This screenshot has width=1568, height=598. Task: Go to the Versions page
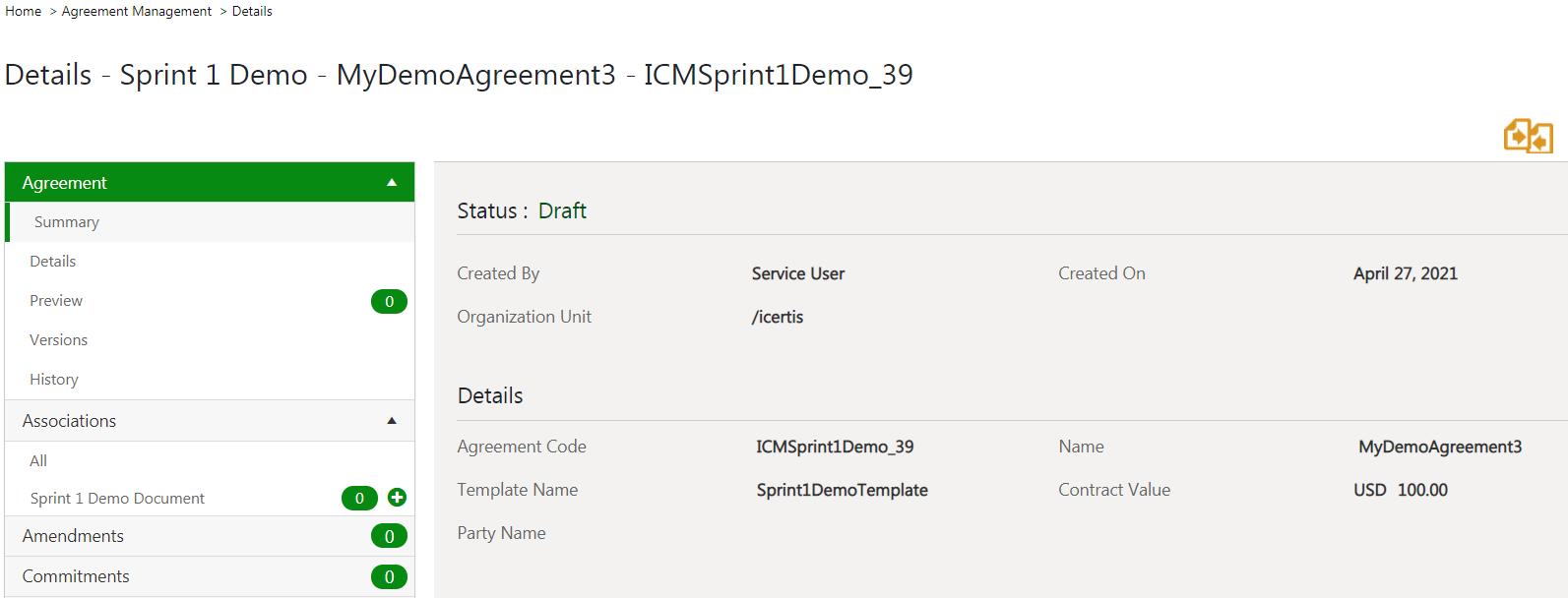tap(59, 340)
